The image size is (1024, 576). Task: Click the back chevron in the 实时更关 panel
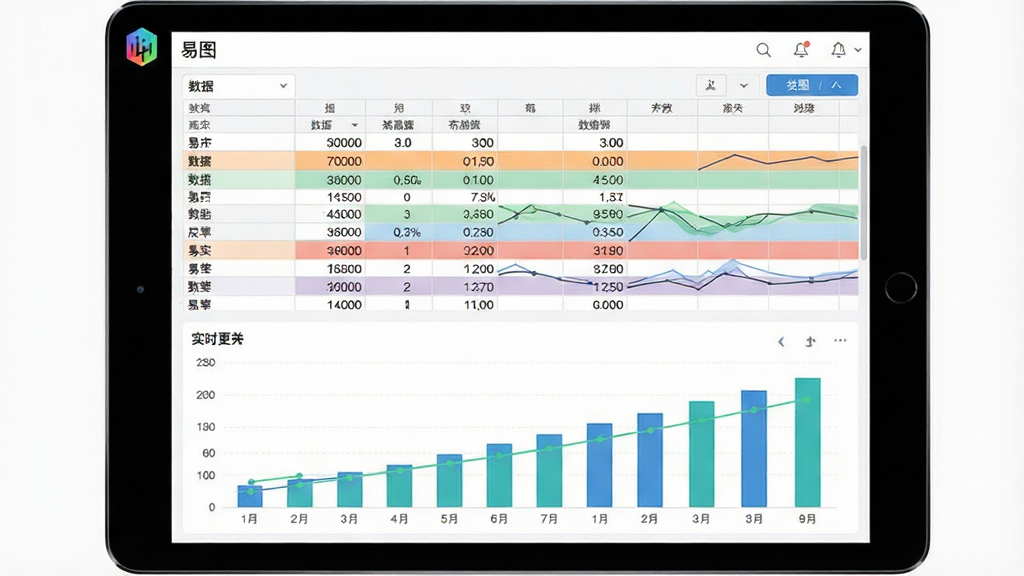point(781,342)
